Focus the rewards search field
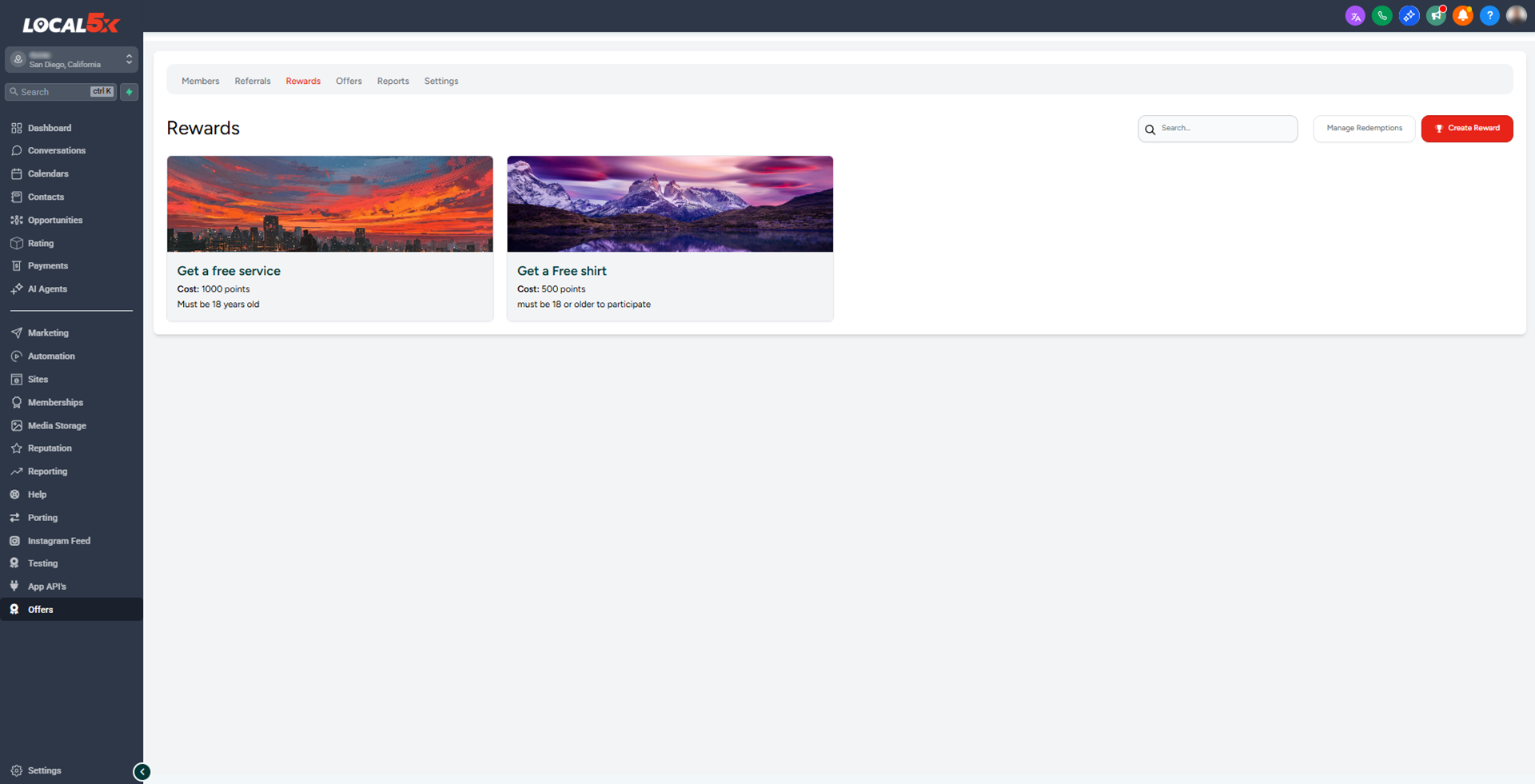The height and width of the screenshot is (784, 1535). (x=1225, y=129)
